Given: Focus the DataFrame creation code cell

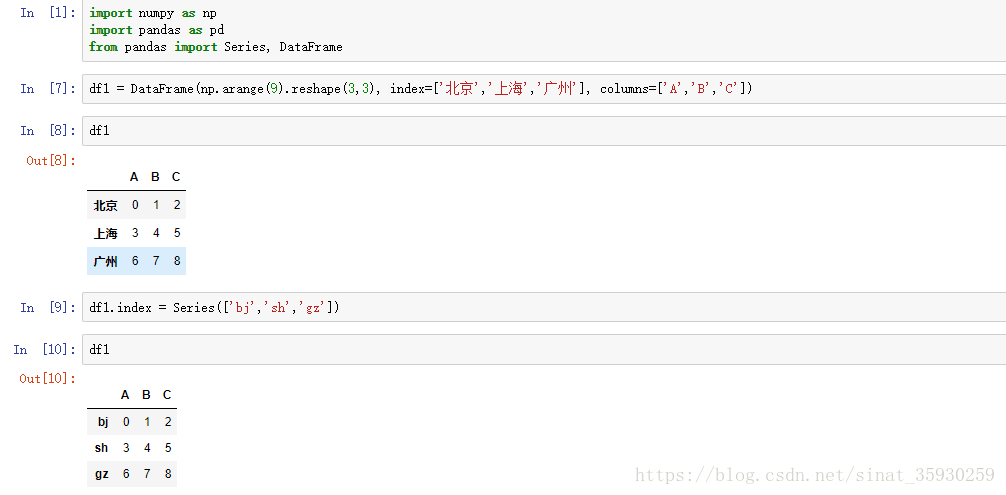Looking at the screenshot, I should (x=540, y=89).
